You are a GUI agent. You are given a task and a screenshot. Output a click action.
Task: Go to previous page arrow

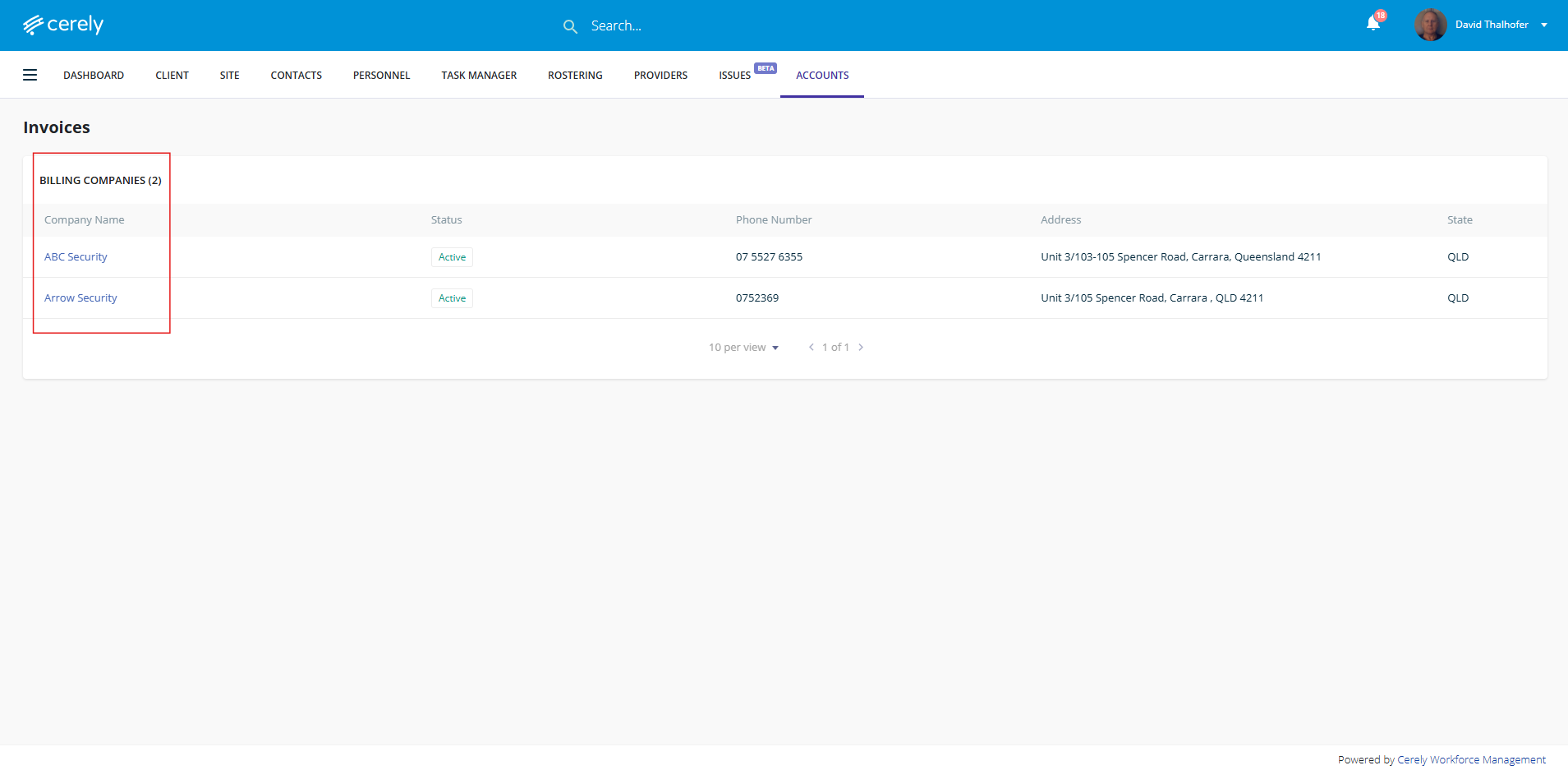(x=812, y=348)
